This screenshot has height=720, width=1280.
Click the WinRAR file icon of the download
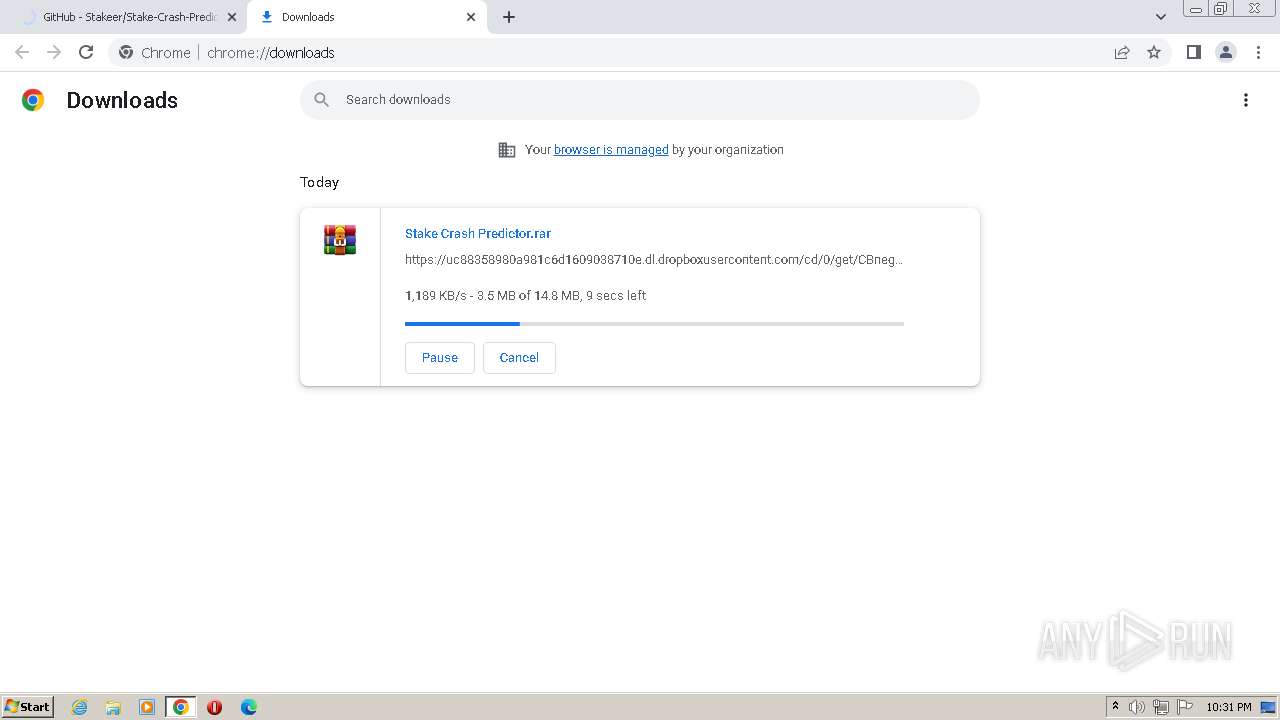pos(340,240)
